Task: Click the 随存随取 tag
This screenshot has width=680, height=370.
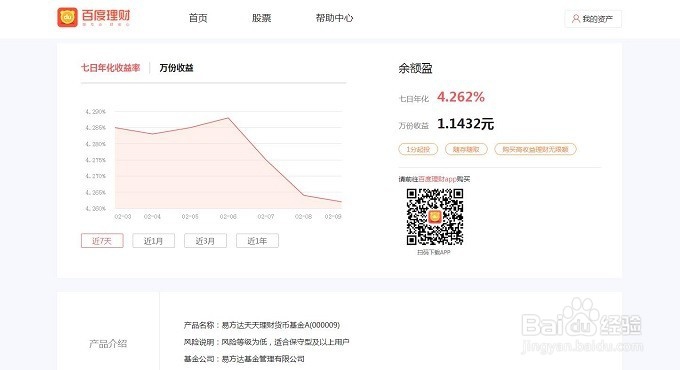Action: (x=466, y=149)
